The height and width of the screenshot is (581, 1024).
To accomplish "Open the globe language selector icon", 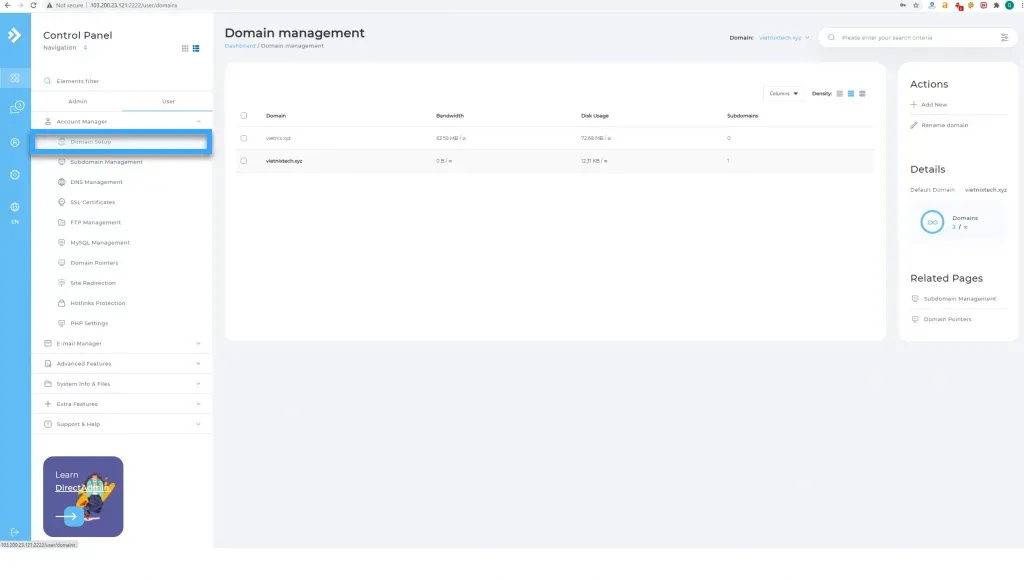I will [x=15, y=207].
